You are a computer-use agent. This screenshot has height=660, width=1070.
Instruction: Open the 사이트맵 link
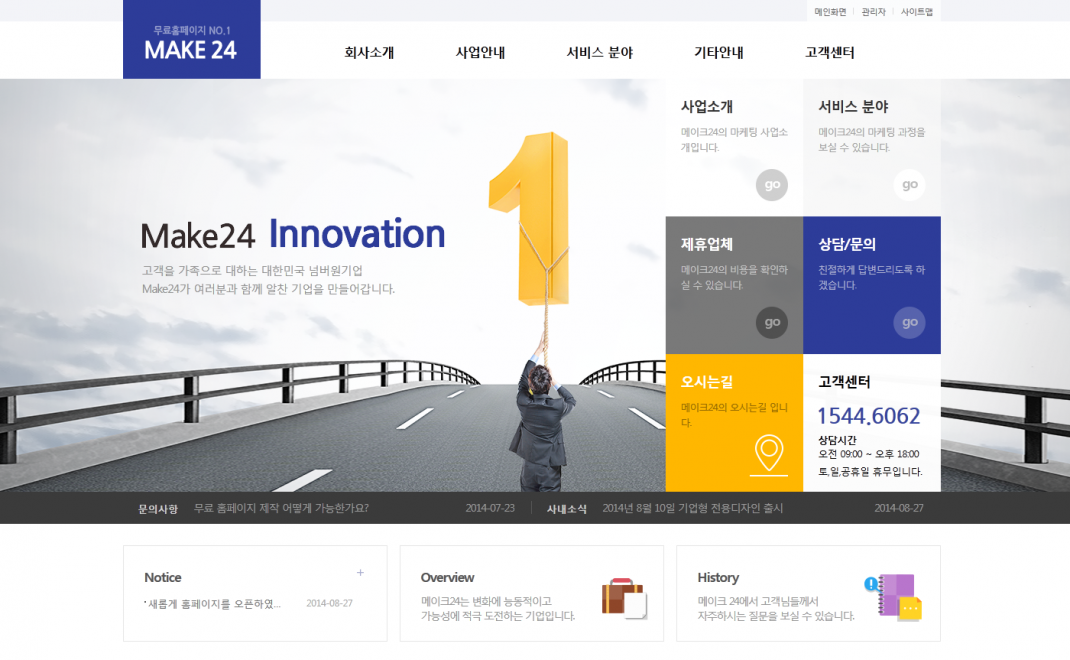916,12
